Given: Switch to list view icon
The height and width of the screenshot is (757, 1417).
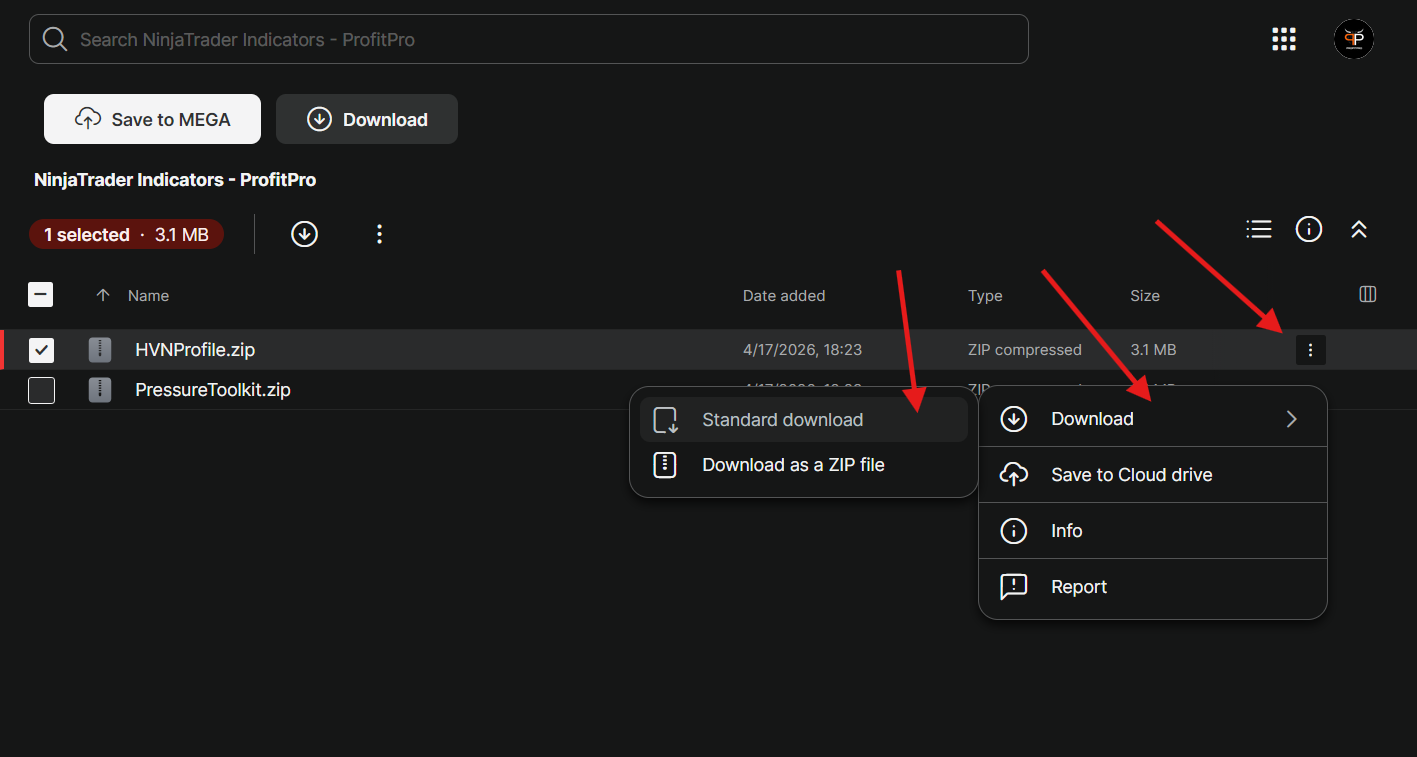Looking at the screenshot, I should pyautogui.click(x=1259, y=229).
